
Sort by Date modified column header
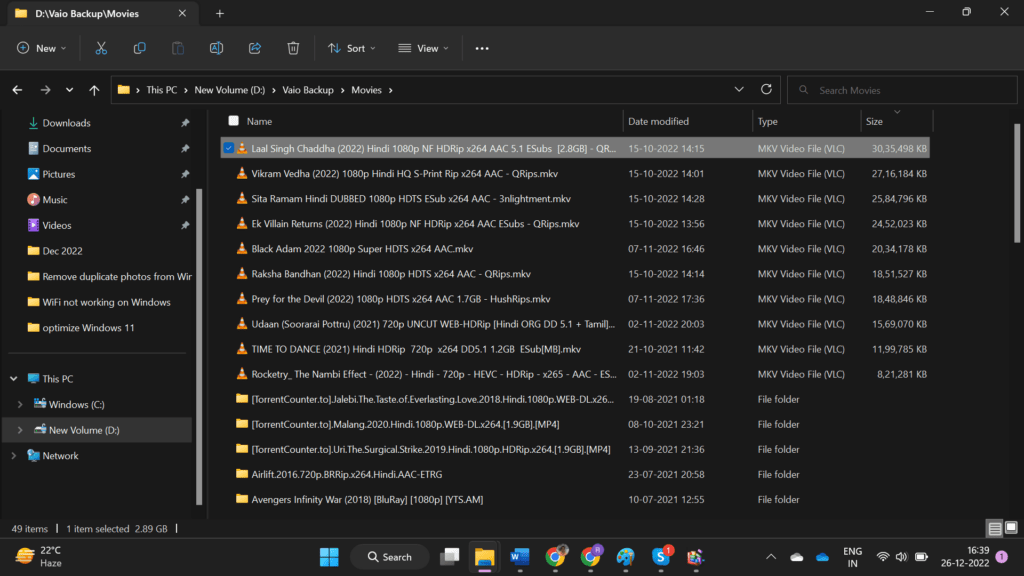658,121
